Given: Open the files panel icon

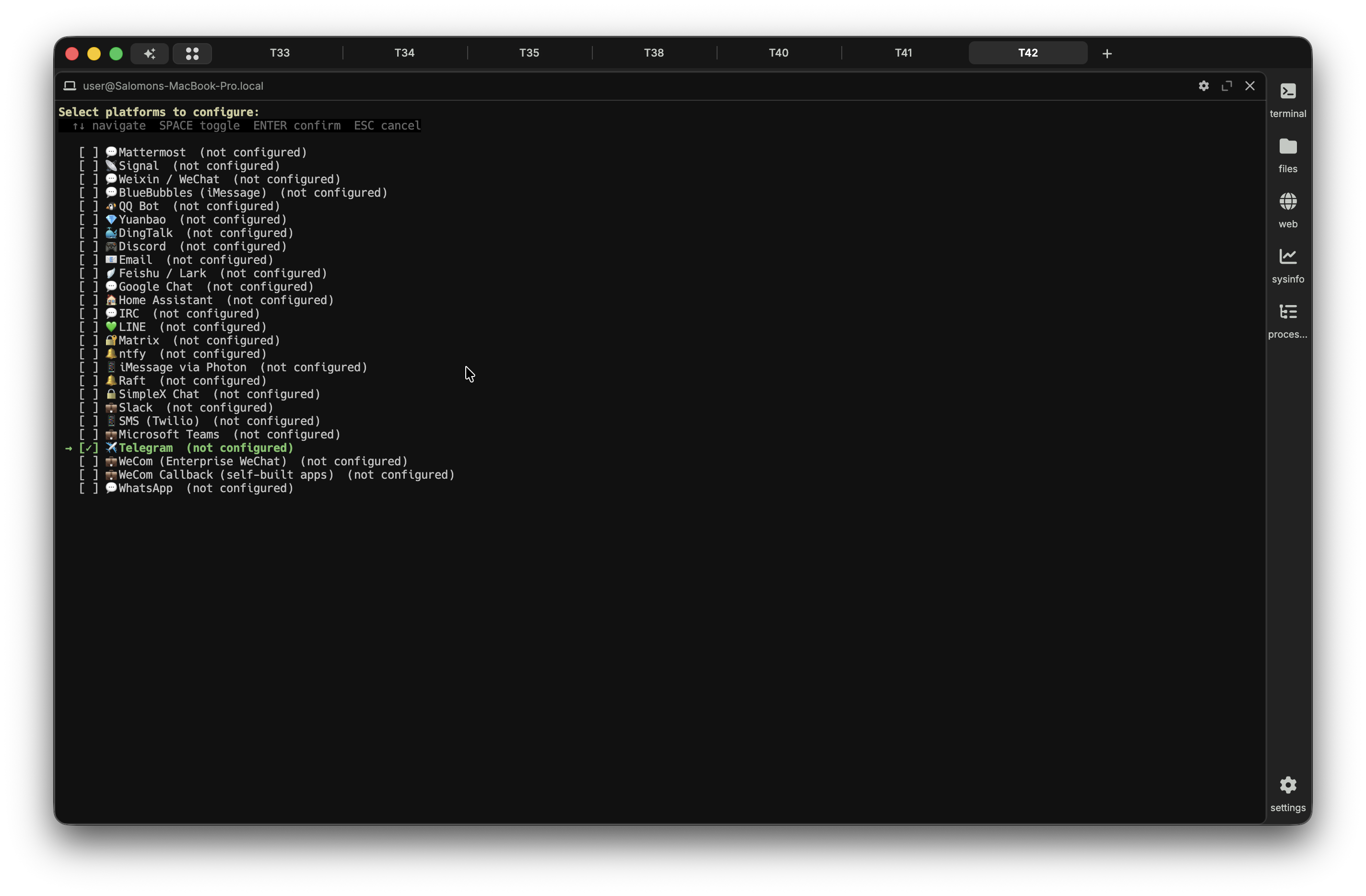Looking at the screenshot, I should (x=1287, y=146).
